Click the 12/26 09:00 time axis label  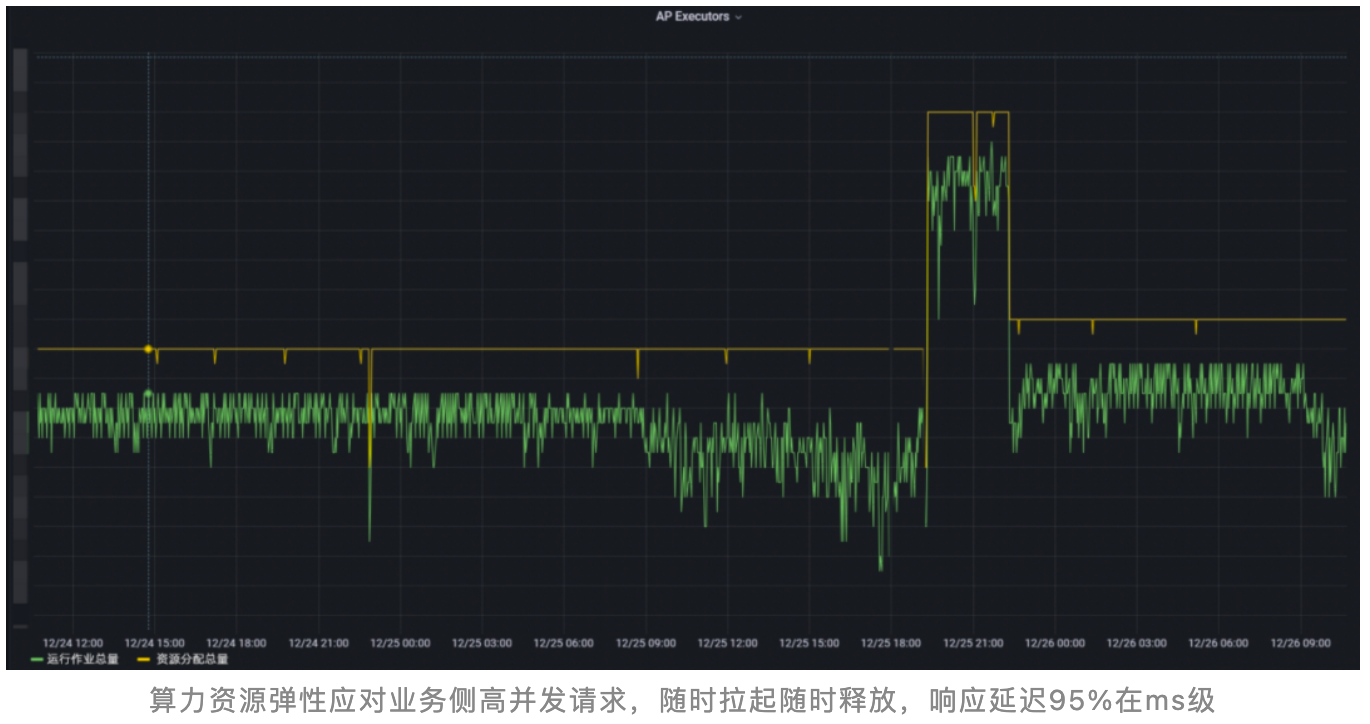click(1300, 643)
